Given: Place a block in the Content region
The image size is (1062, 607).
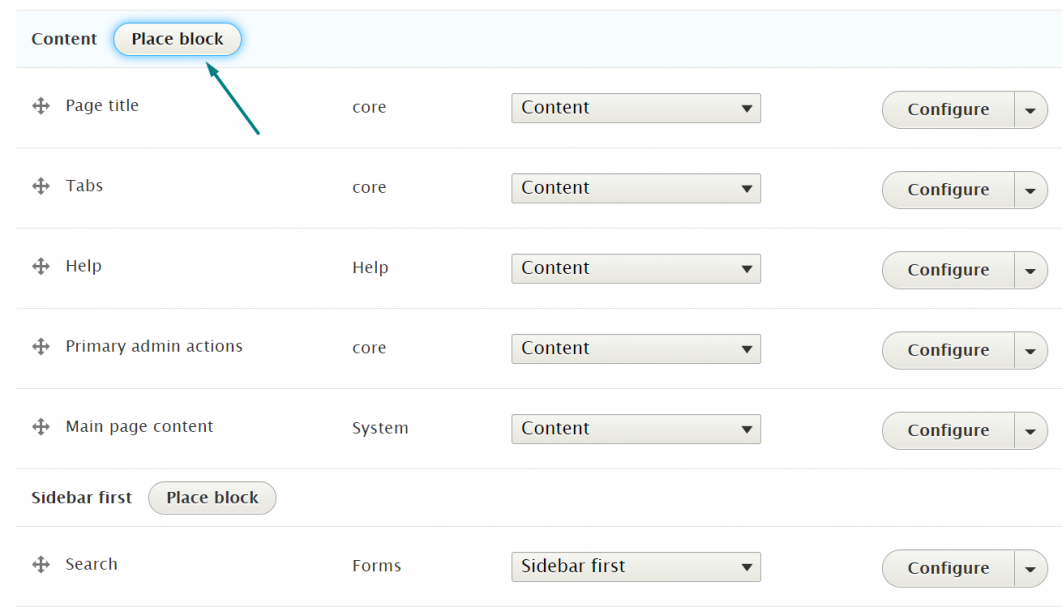Looking at the screenshot, I should point(177,39).
